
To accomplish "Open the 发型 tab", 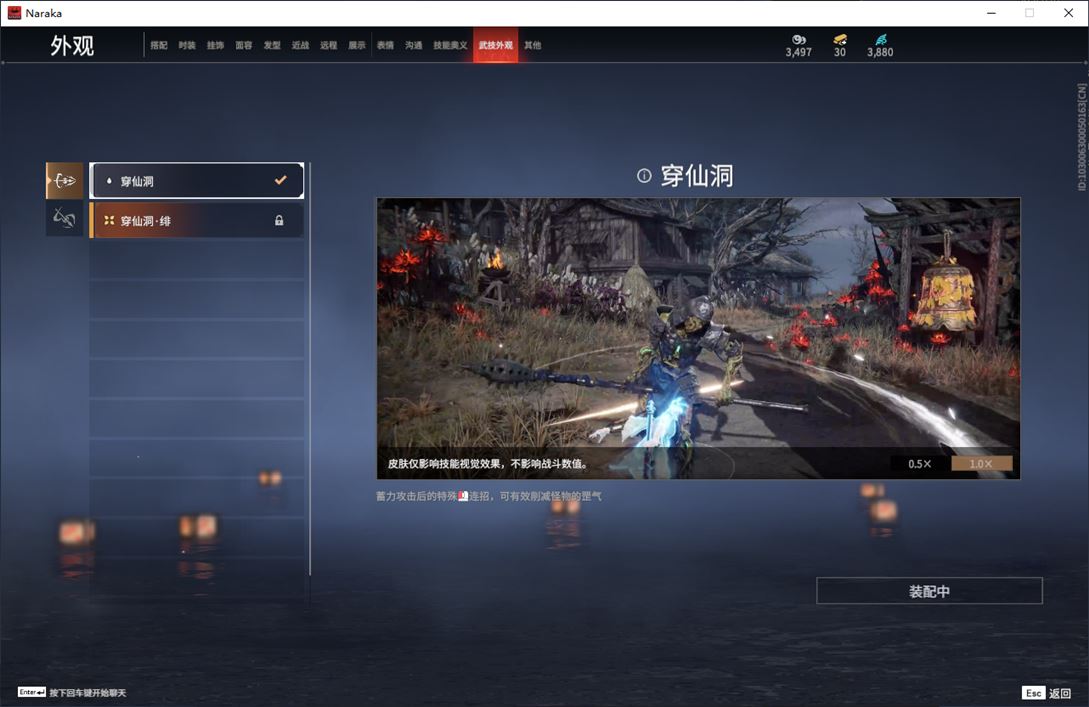I will coord(272,45).
